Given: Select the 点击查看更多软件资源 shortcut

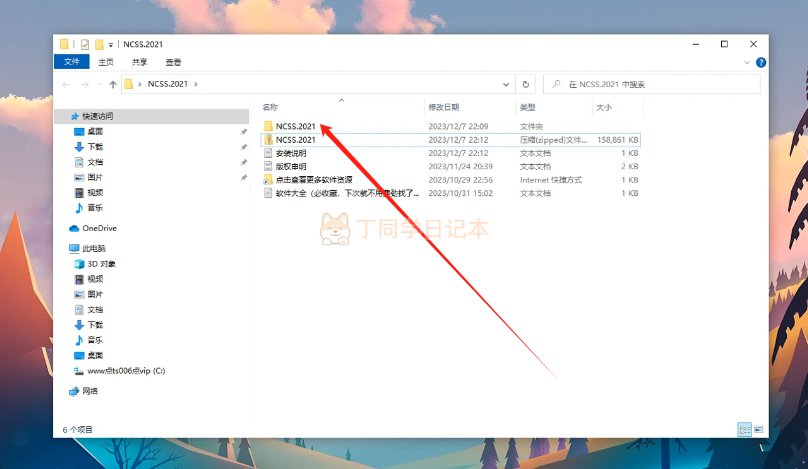Looking at the screenshot, I should tap(314, 180).
